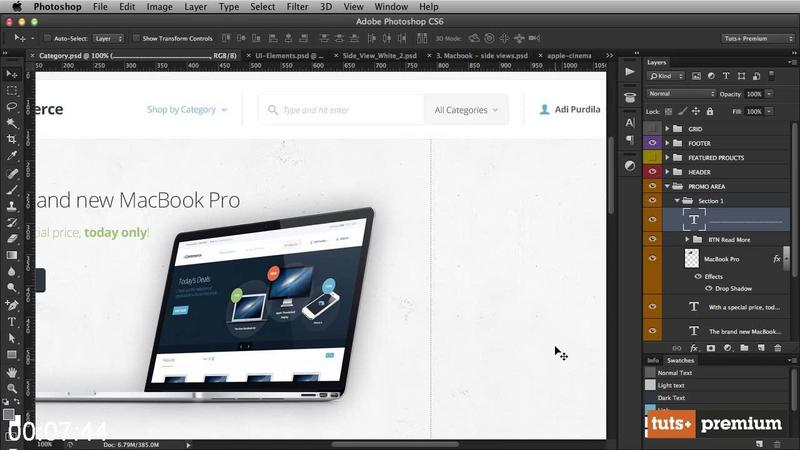Click the Lock all padlock icon
This screenshot has height=450, width=800.
(710, 111)
